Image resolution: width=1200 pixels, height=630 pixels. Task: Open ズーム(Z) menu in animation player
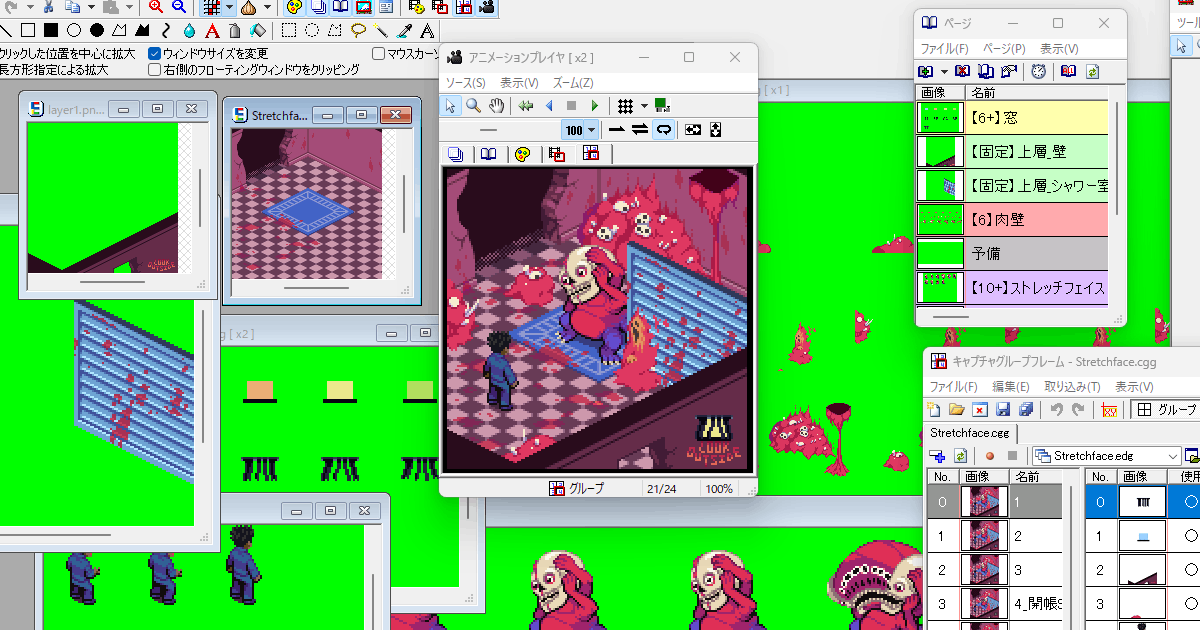572,83
